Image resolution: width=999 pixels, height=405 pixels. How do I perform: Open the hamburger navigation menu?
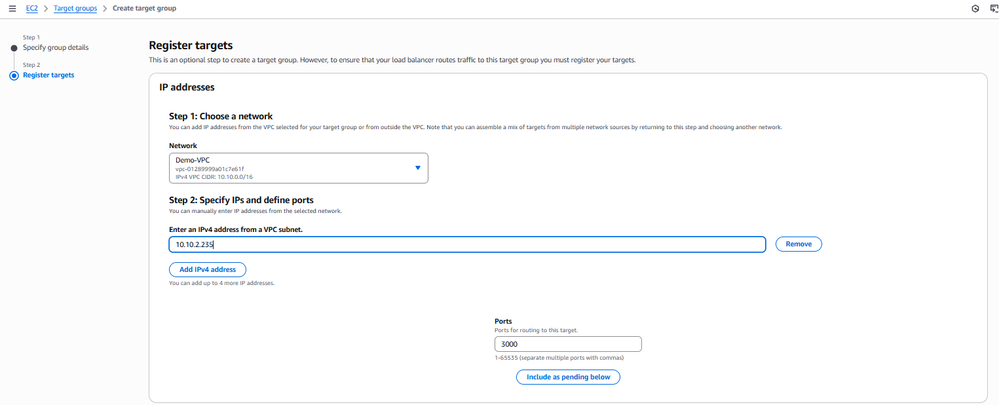[11, 8]
